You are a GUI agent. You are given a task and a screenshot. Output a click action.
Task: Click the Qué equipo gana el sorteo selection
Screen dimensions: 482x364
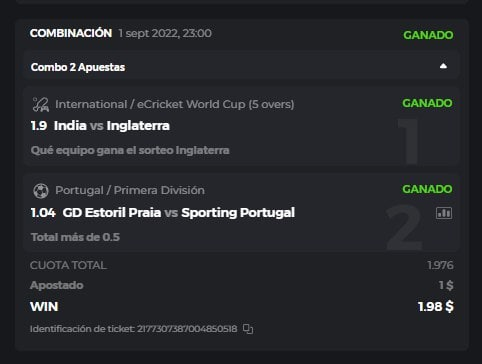[130, 151]
